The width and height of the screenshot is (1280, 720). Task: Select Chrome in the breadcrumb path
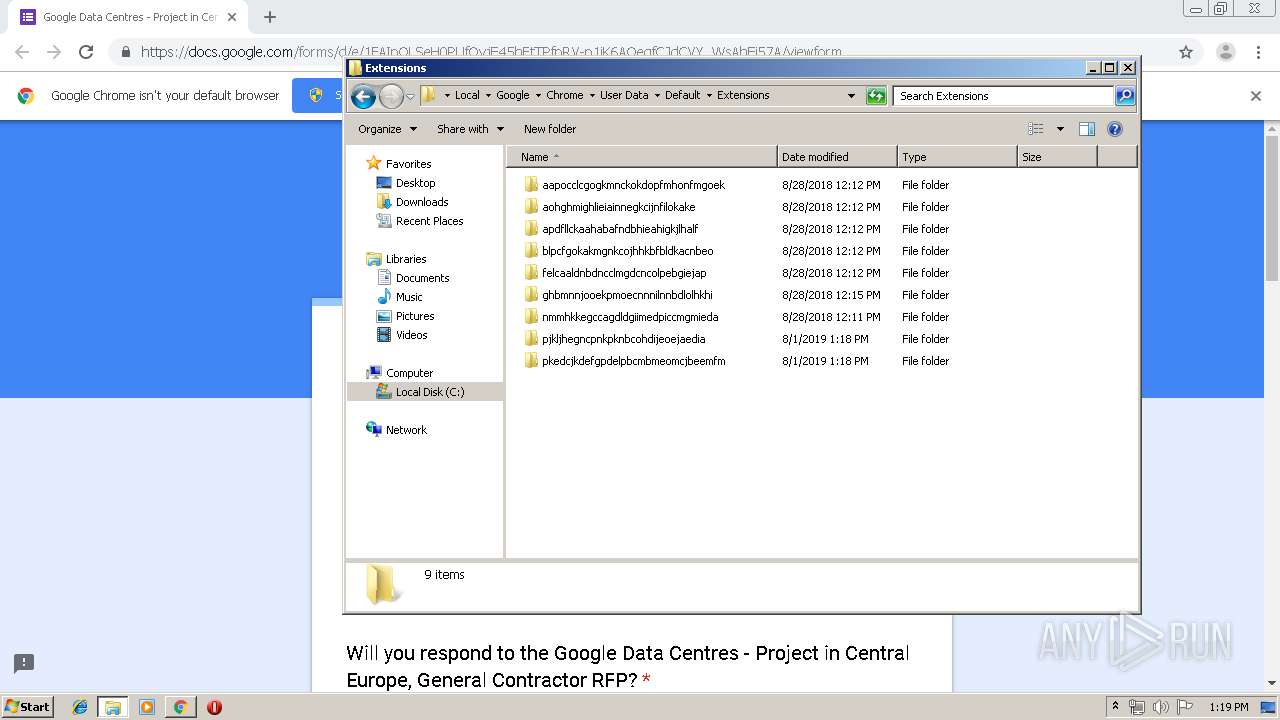click(x=564, y=95)
